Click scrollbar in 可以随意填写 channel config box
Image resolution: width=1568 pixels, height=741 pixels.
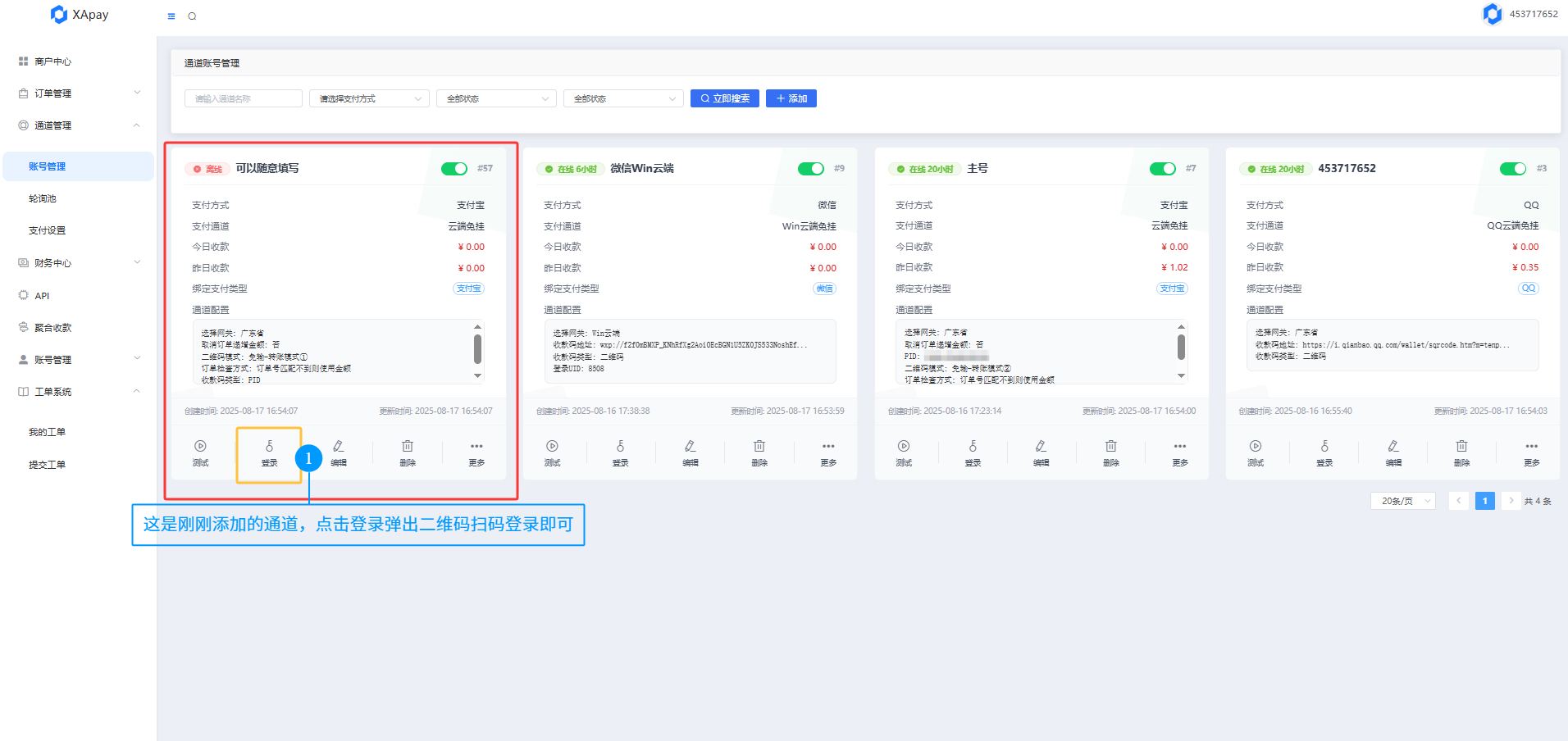(x=477, y=350)
